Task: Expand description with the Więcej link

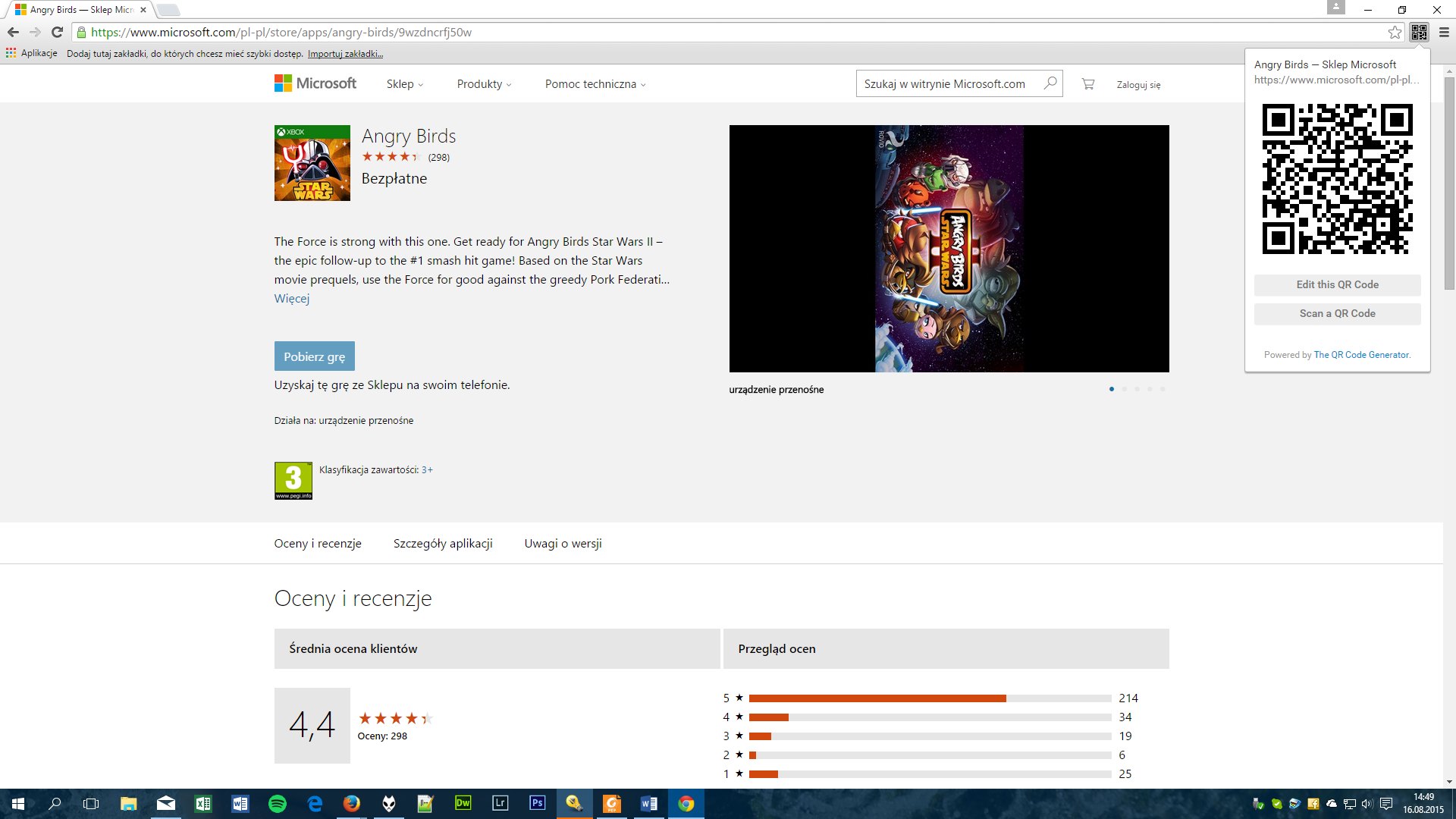Action: click(x=292, y=299)
